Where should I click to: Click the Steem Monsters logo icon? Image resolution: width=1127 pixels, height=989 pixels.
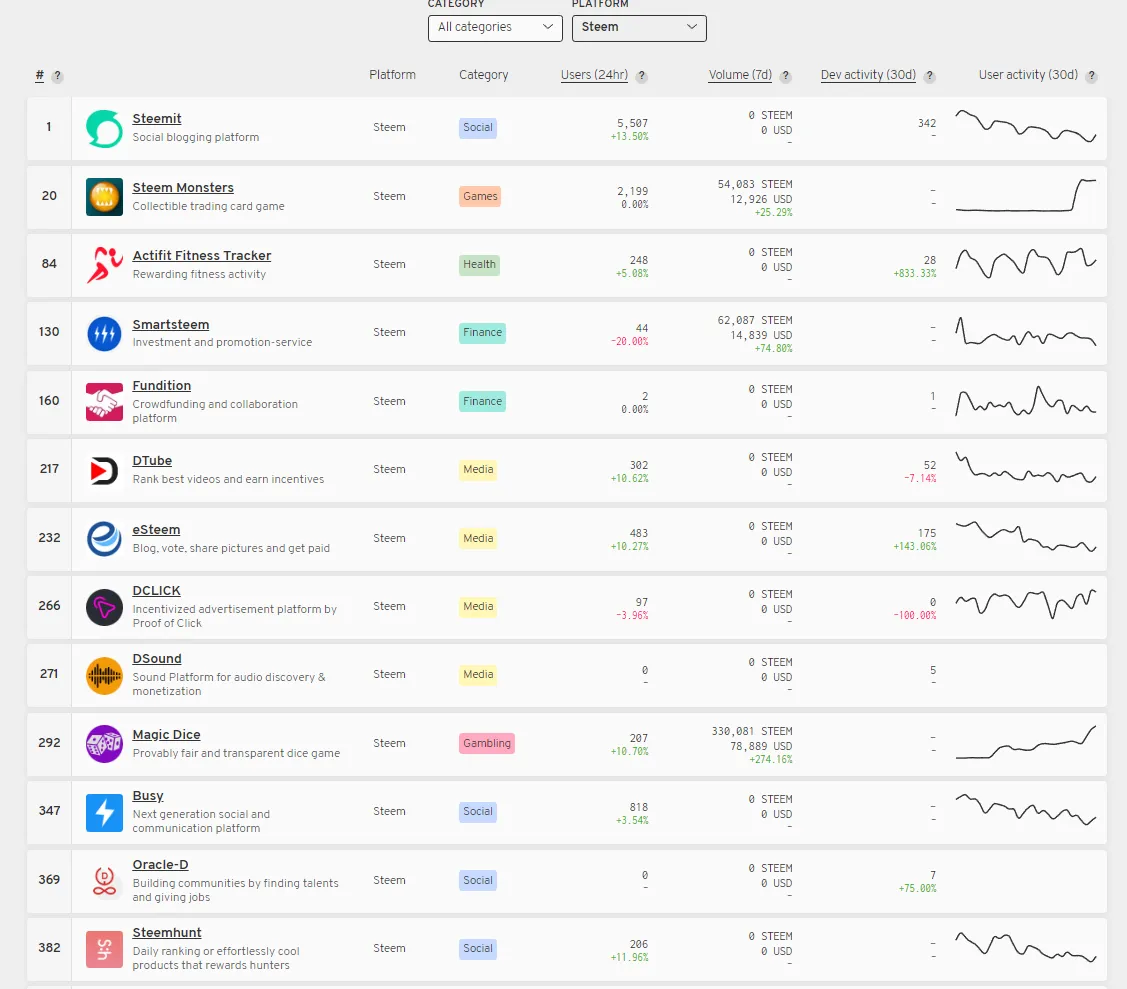(x=104, y=196)
